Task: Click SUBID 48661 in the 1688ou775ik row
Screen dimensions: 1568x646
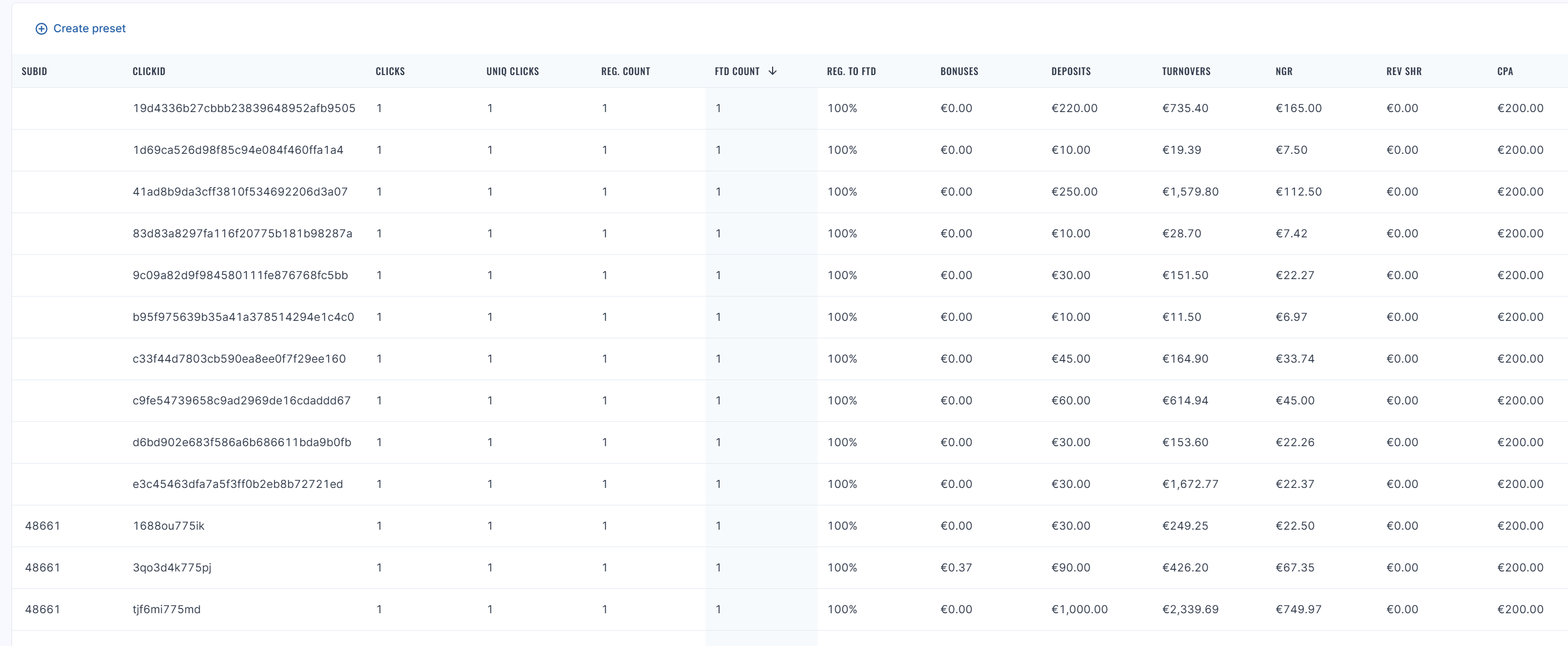Action: pos(43,526)
